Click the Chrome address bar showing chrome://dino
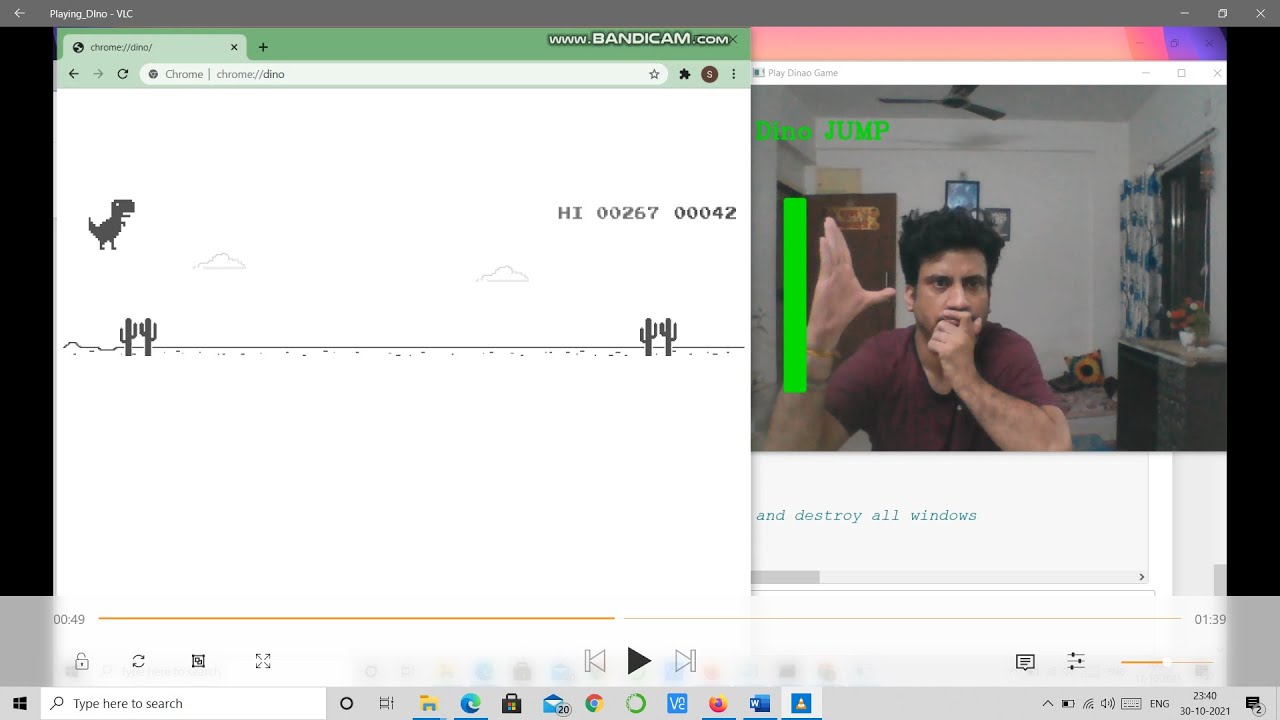Image resolution: width=1280 pixels, height=720 pixels. point(404,74)
